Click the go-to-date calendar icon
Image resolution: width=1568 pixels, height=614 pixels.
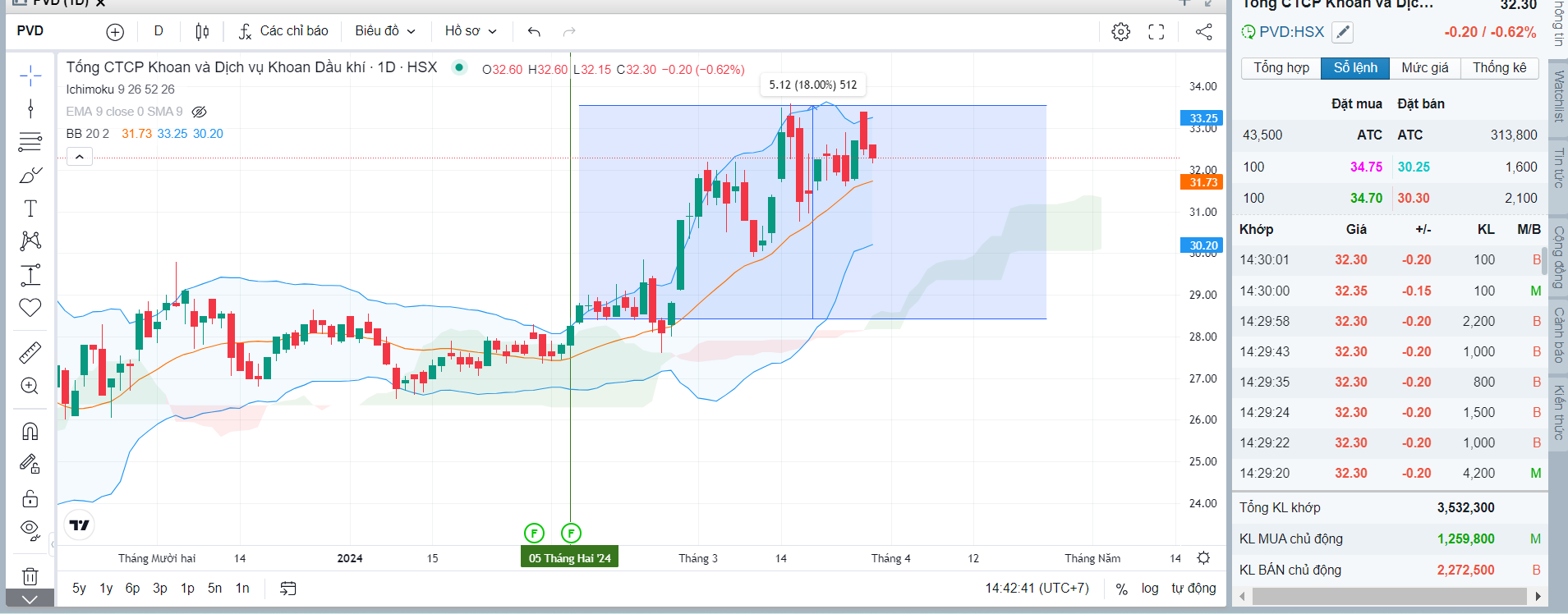[x=287, y=589]
